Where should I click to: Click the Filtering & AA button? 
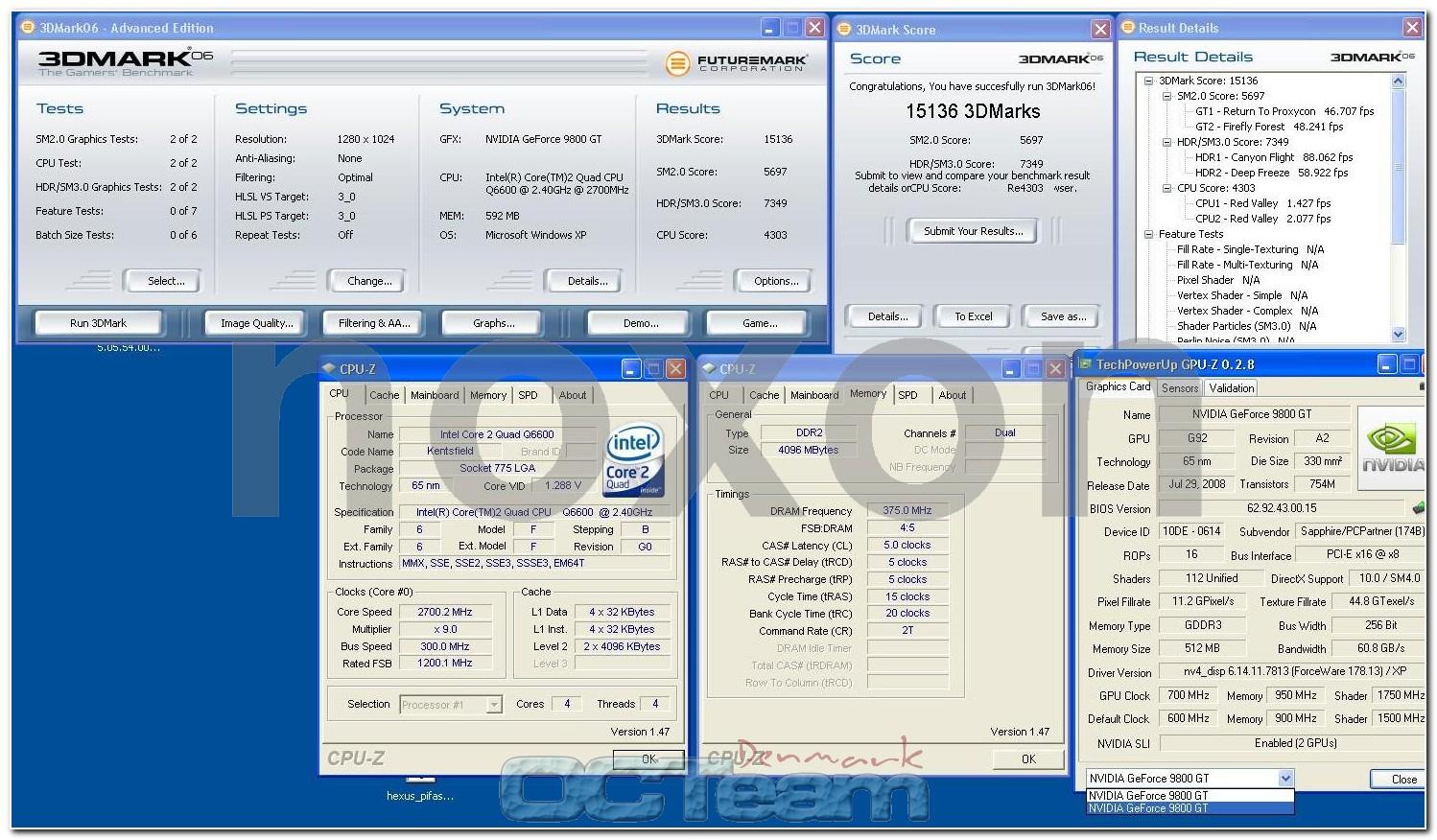click(x=374, y=323)
